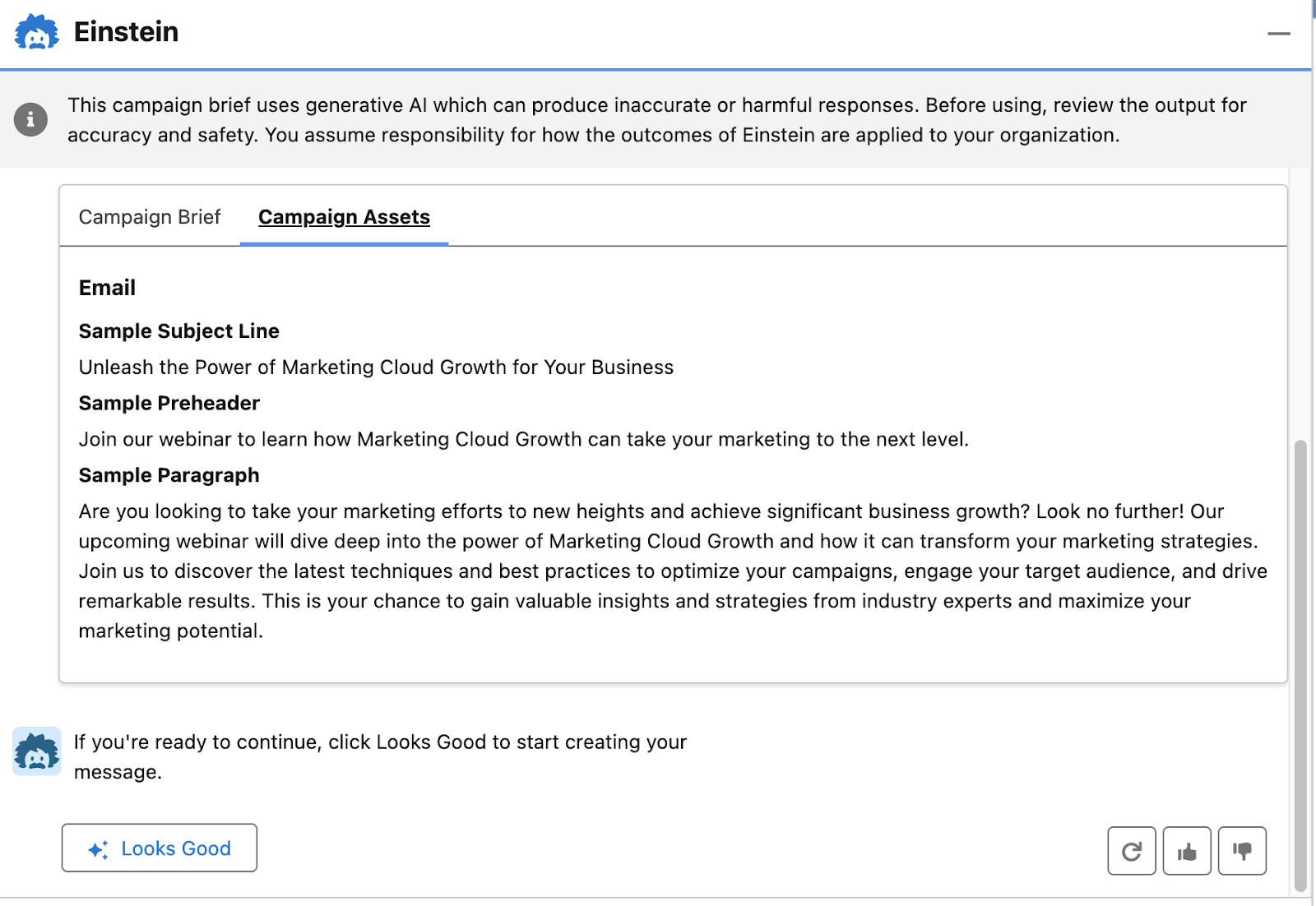This screenshot has height=906, width=1316.
Task: Click the preheader text "Join our webinar to learn"
Action: pos(524,440)
